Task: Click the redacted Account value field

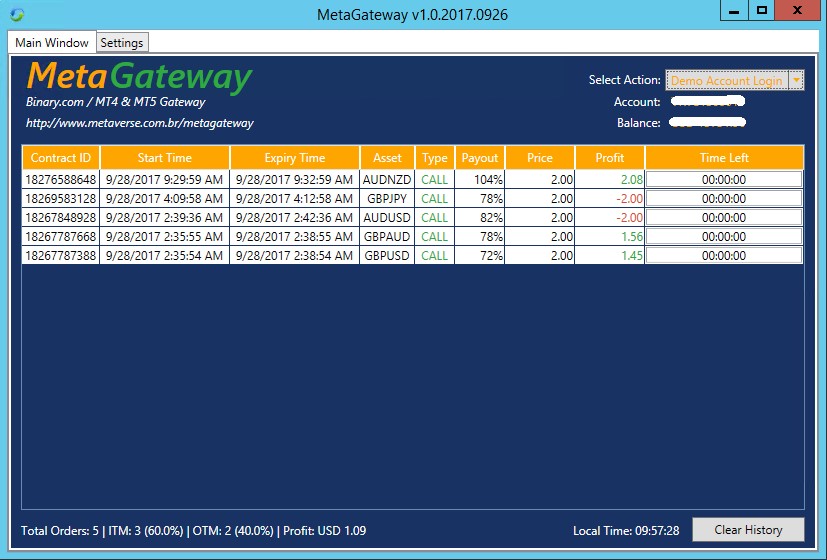Action: (708, 101)
